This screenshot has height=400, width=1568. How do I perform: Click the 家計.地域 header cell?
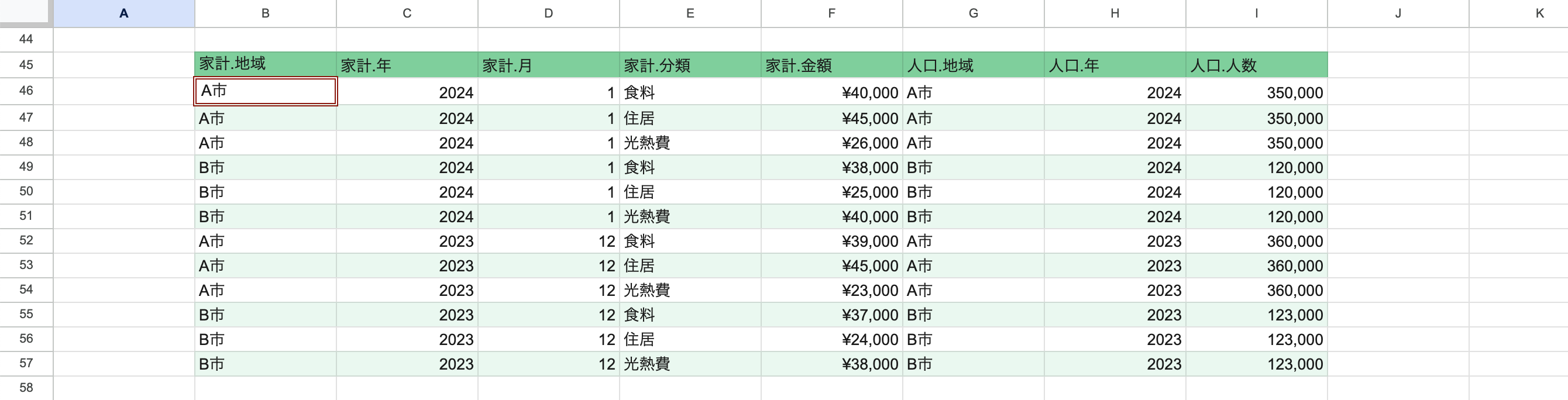tap(266, 64)
